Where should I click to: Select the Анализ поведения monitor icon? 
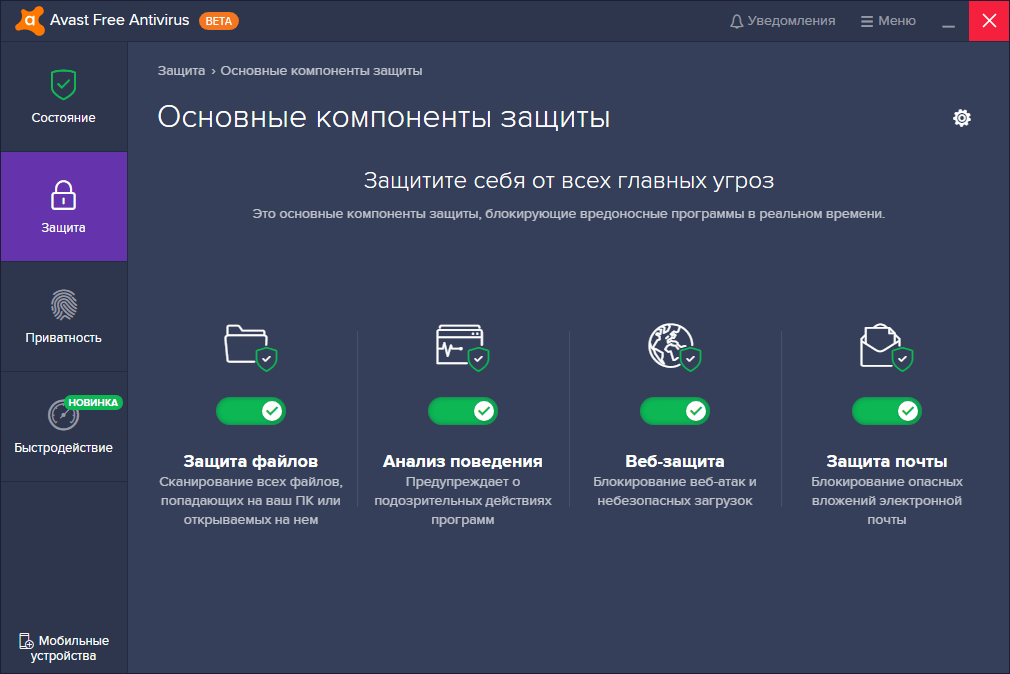pyautogui.click(x=462, y=345)
